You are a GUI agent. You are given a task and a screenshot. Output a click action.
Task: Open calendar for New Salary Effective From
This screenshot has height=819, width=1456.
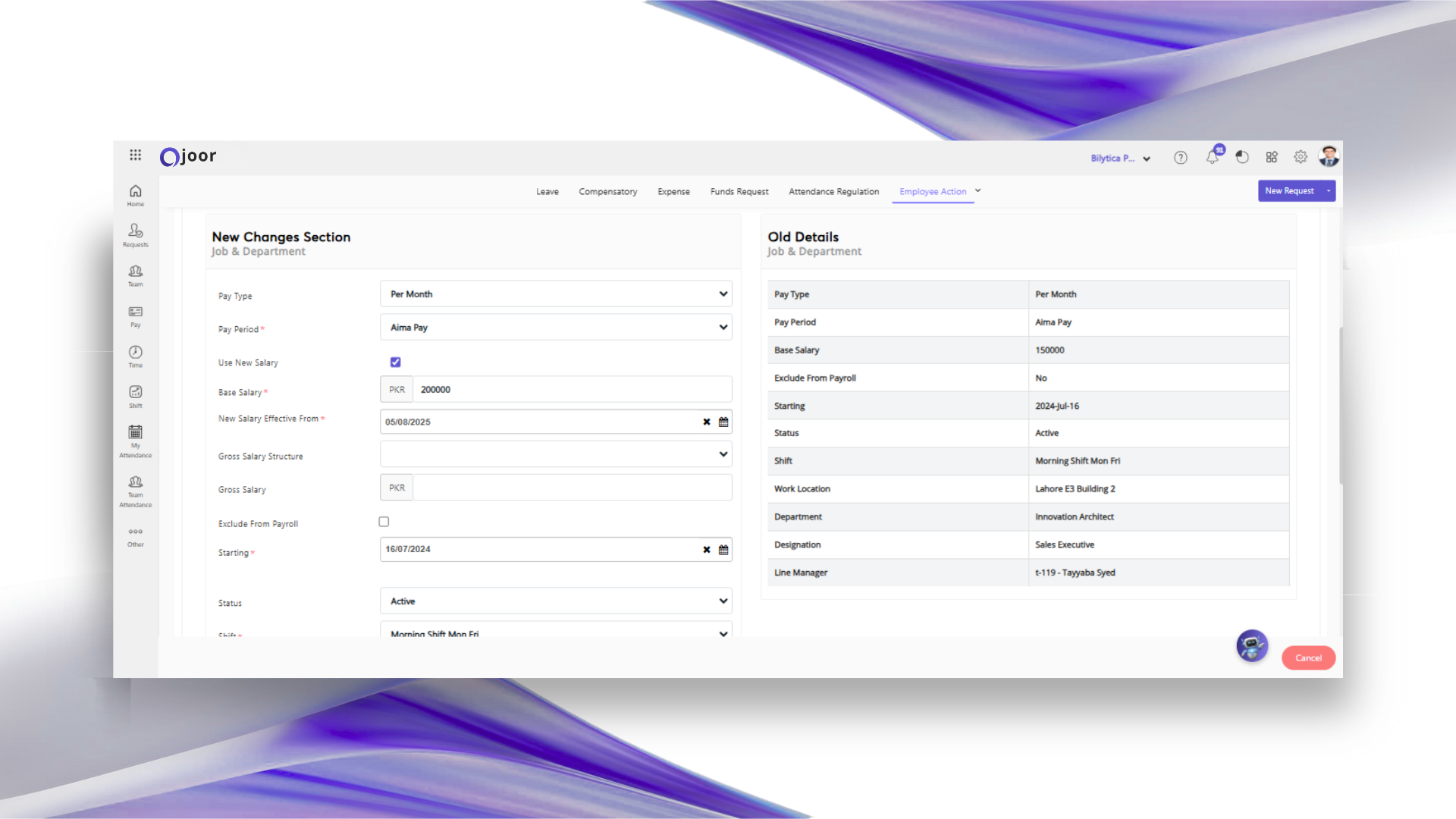723,422
